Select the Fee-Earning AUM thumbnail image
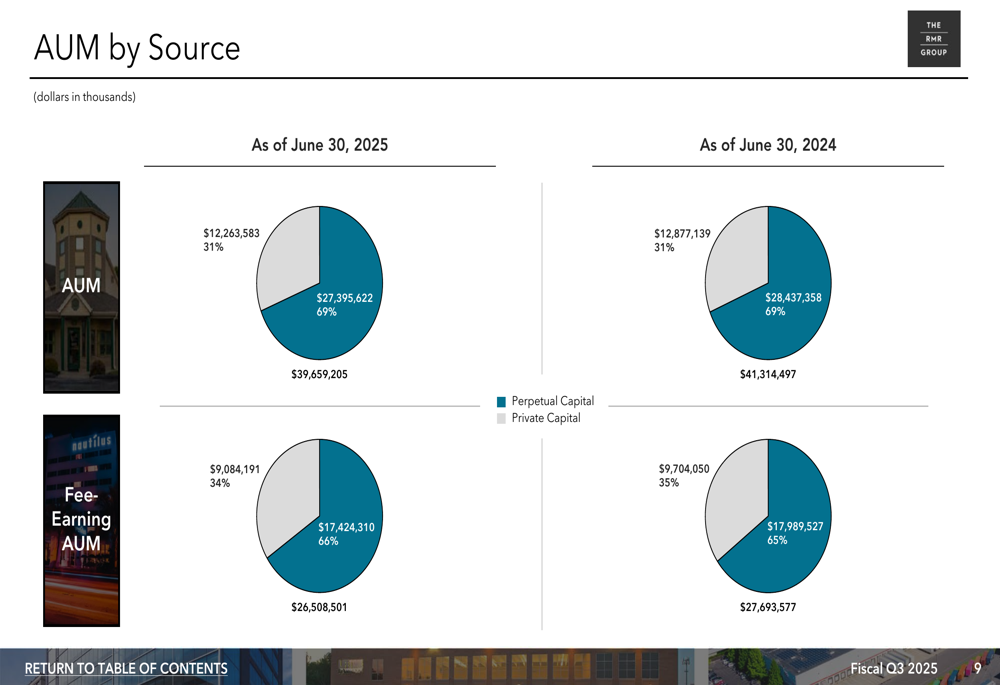The image size is (1000, 685). [x=82, y=520]
